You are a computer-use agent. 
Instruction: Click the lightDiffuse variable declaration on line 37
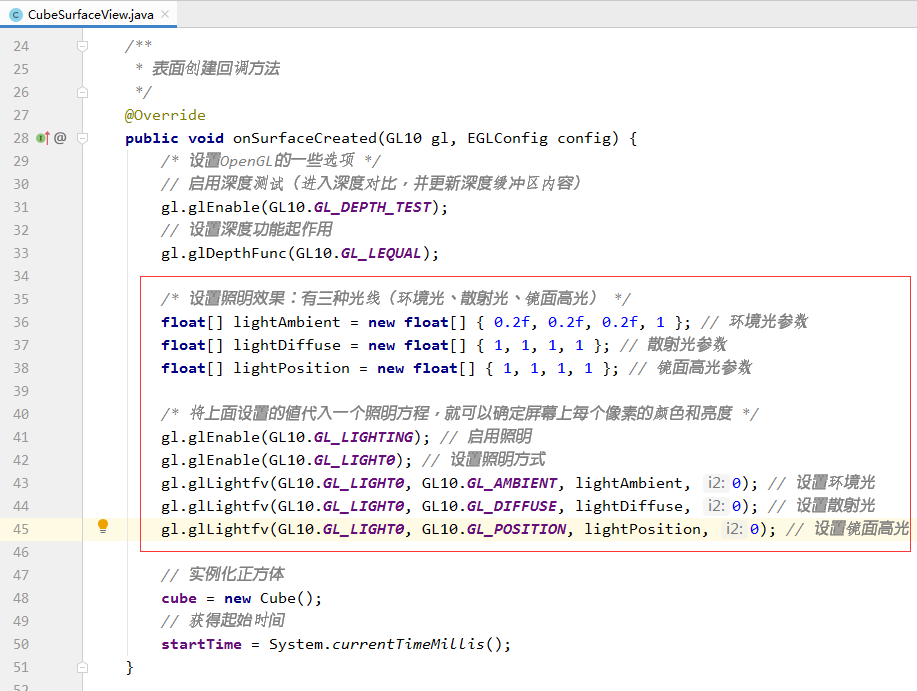pos(287,345)
